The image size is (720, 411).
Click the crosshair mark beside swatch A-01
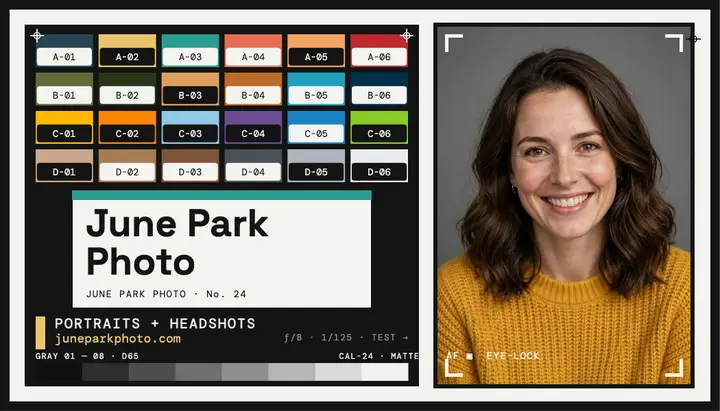coord(37,35)
